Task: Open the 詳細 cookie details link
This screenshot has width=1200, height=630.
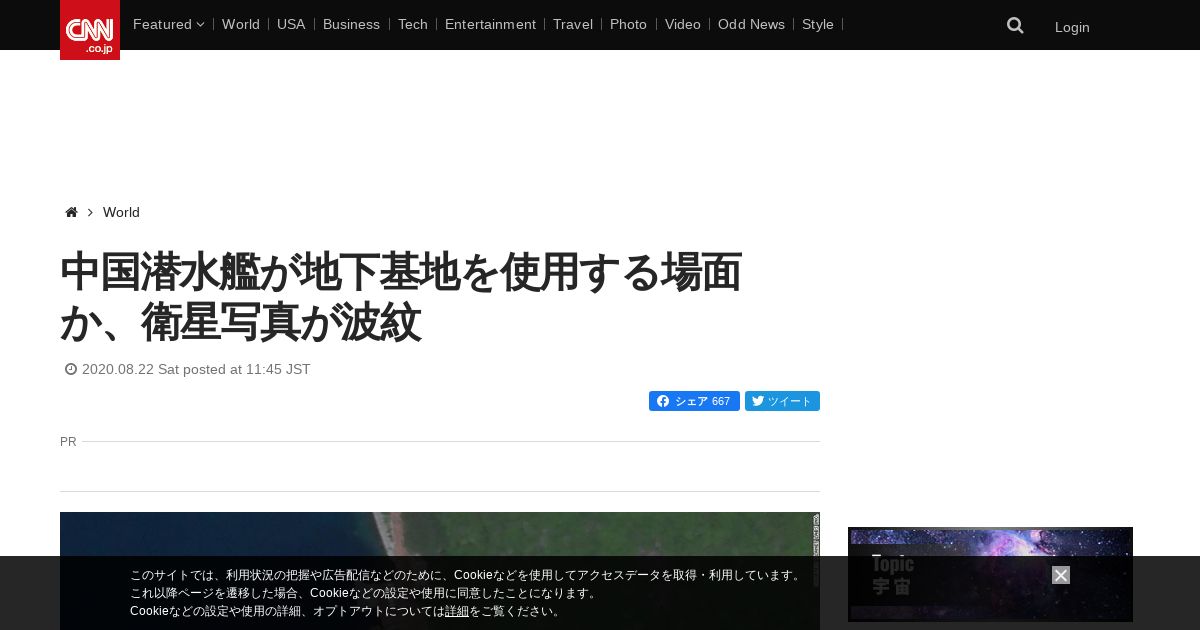Action: 457,611
